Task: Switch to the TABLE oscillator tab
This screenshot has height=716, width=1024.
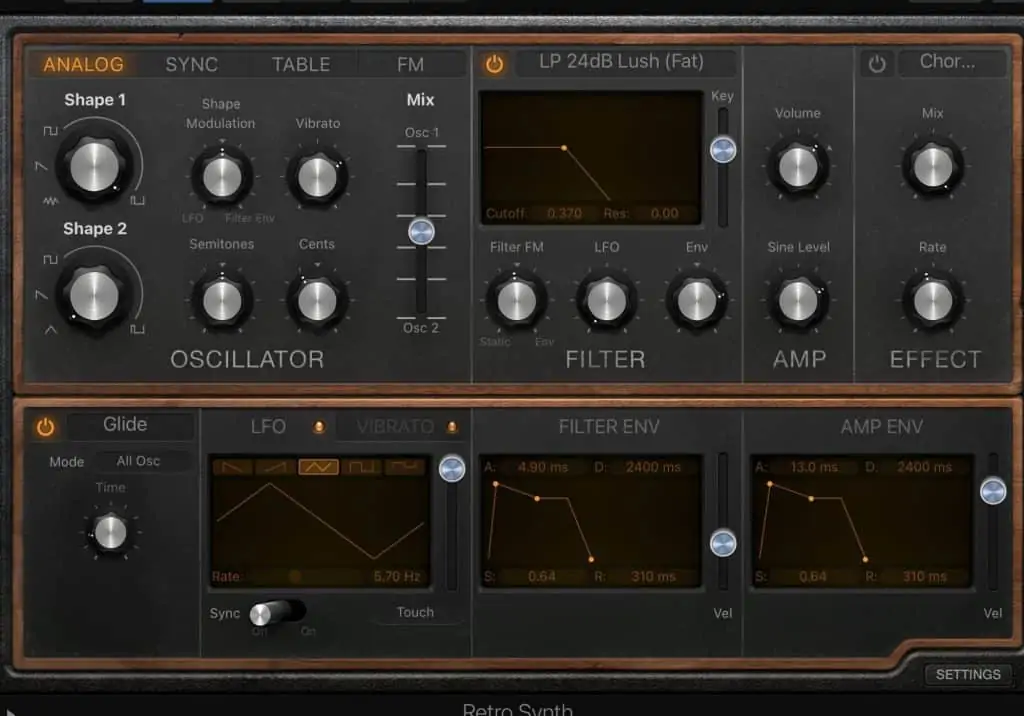Action: tap(301, 64)
